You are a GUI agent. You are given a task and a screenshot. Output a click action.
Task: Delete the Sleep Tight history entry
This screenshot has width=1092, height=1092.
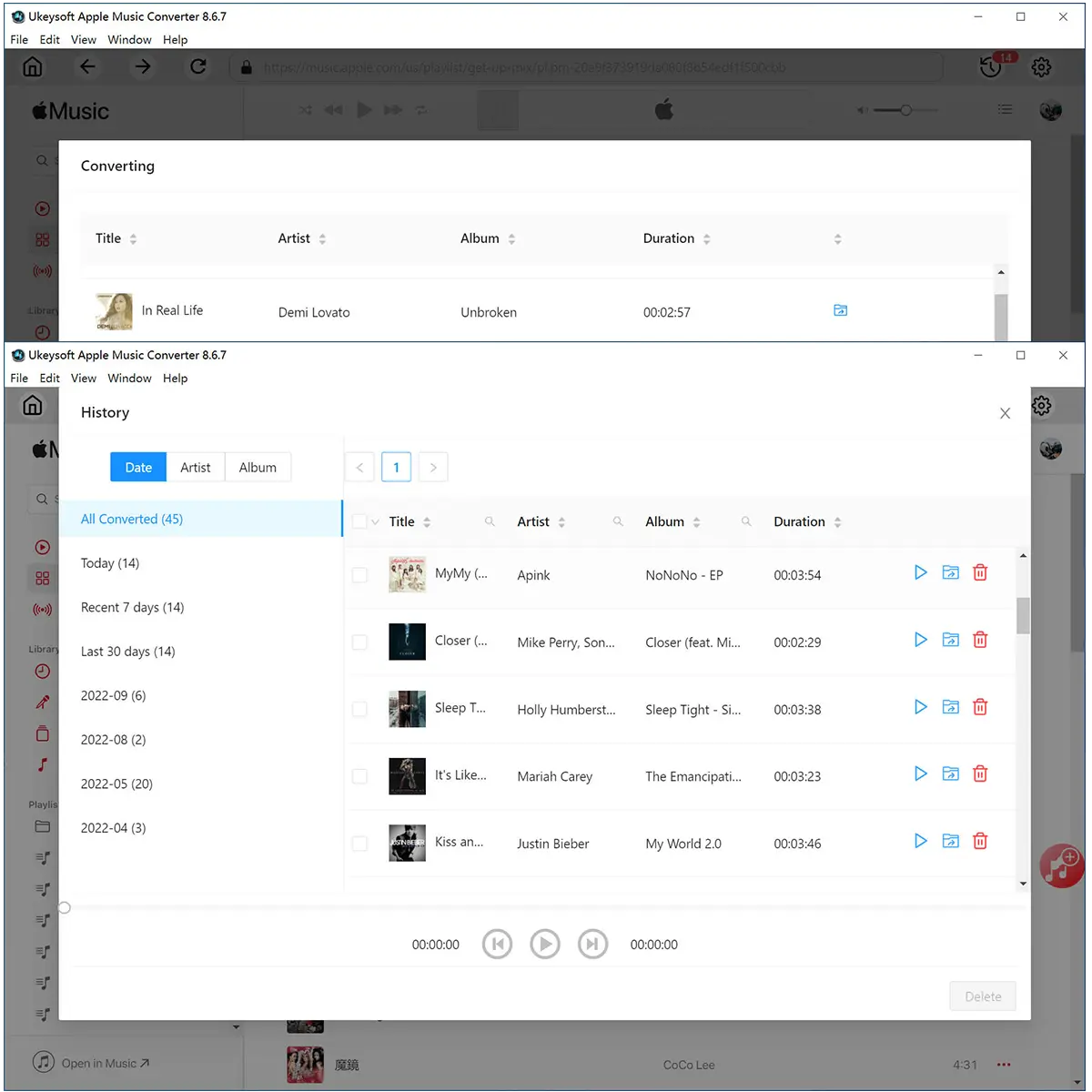(x=980, y=707)
